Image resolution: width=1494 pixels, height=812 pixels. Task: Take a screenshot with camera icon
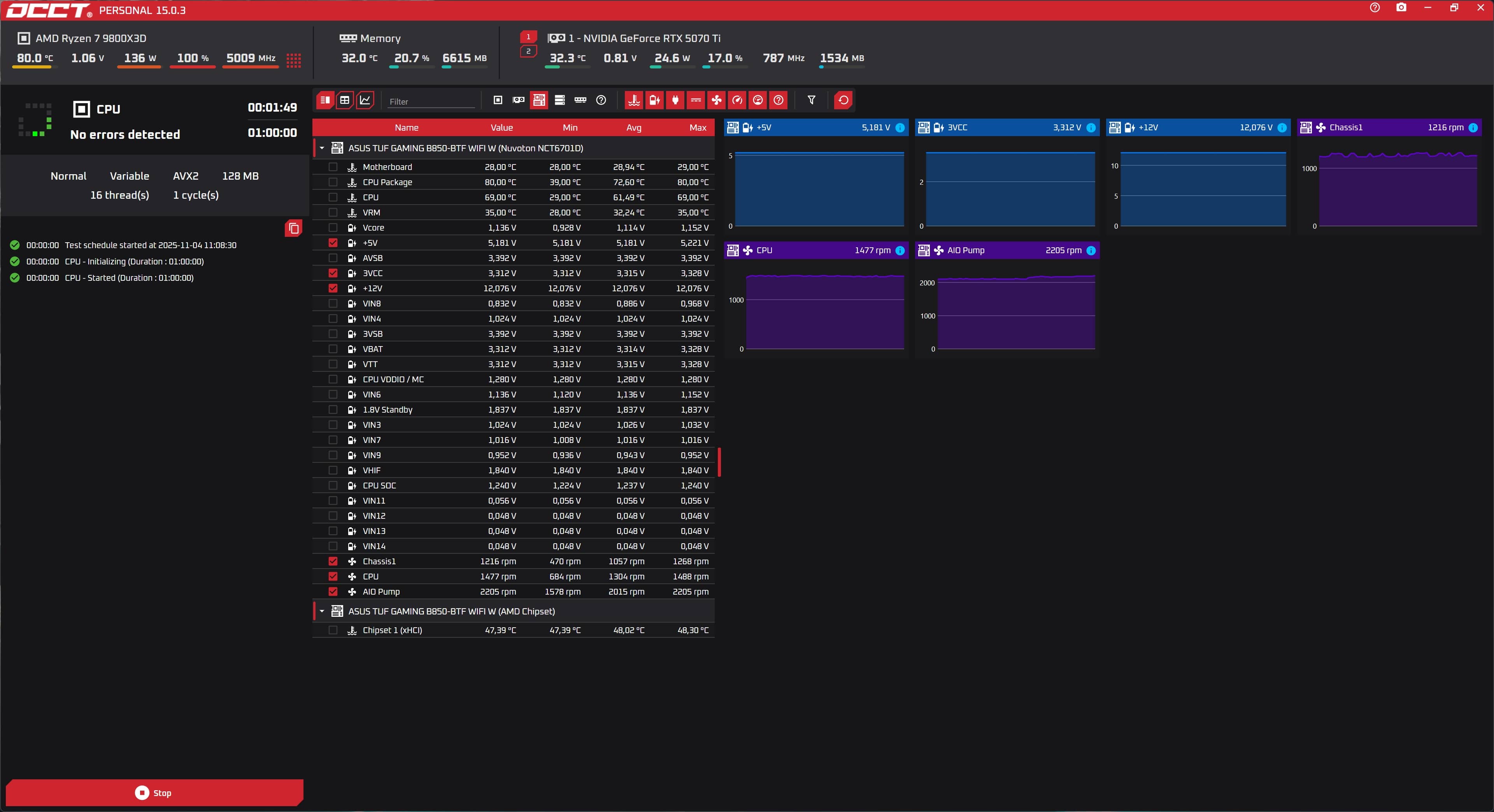[1401, 7]
